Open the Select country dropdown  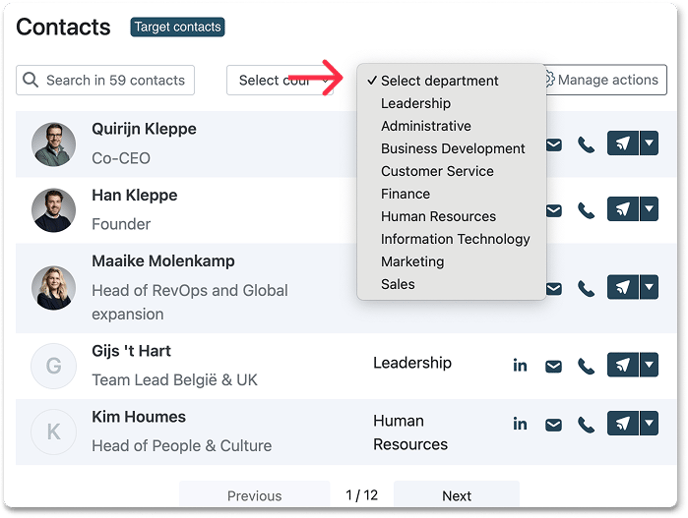[x=280, y=80]
